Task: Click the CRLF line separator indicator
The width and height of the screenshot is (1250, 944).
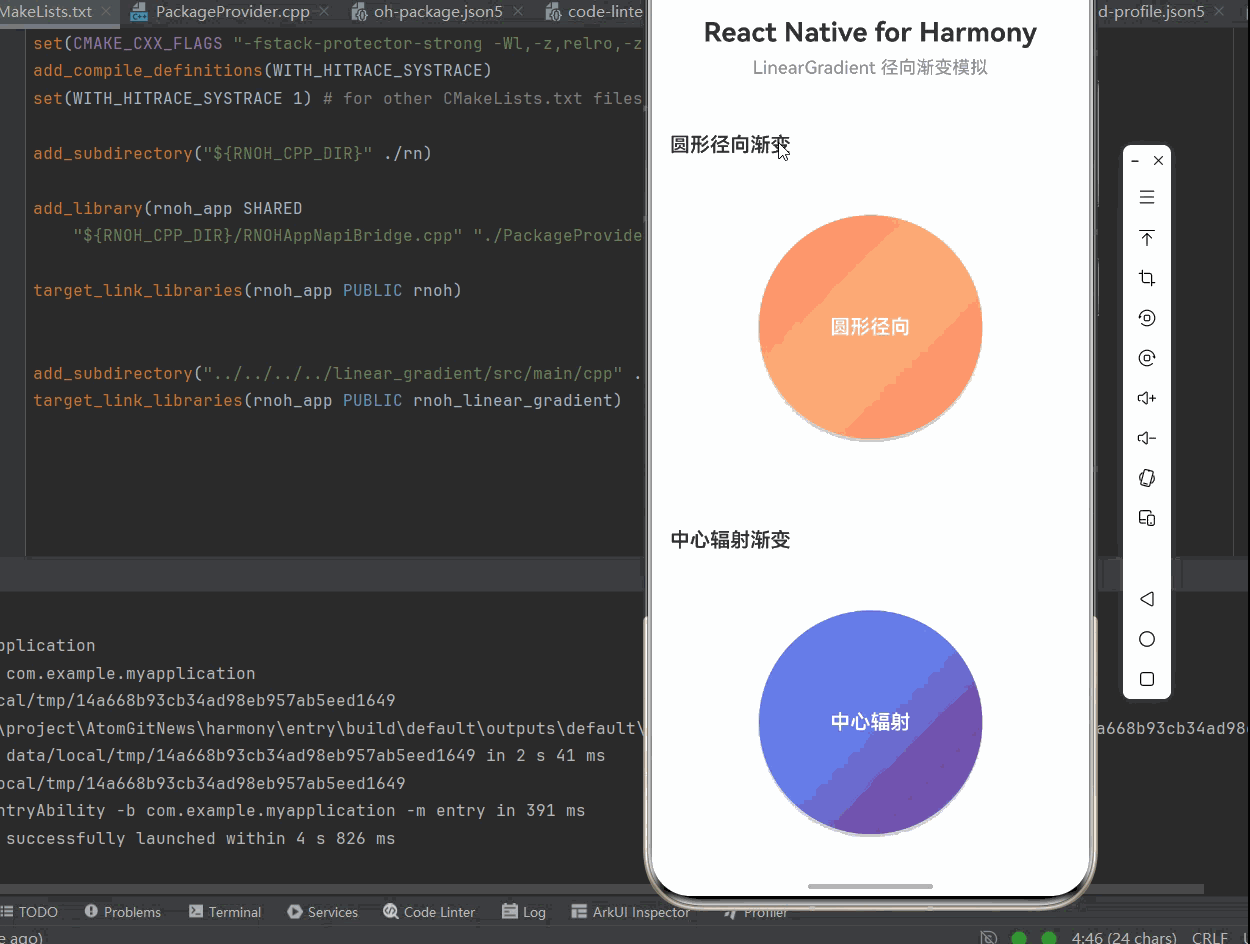Action: [x=1210, y=938]
